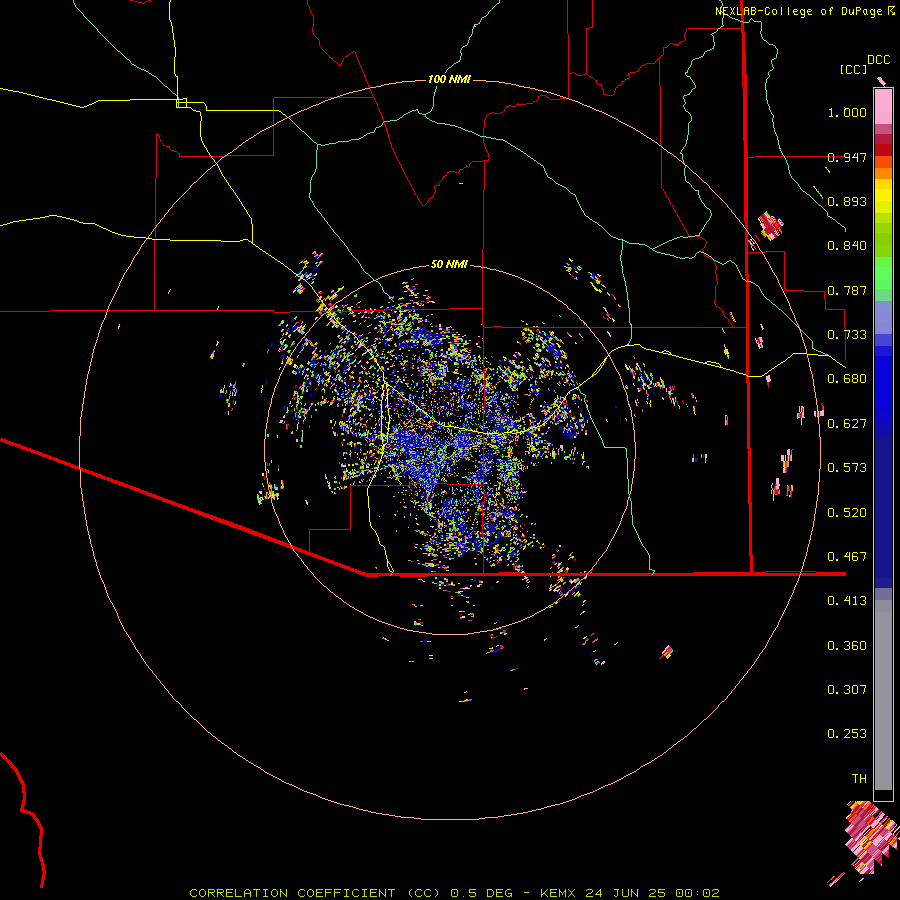Select the "0.787" color scale value
Screen dimensions: 900x900
(x=847, y=290)
